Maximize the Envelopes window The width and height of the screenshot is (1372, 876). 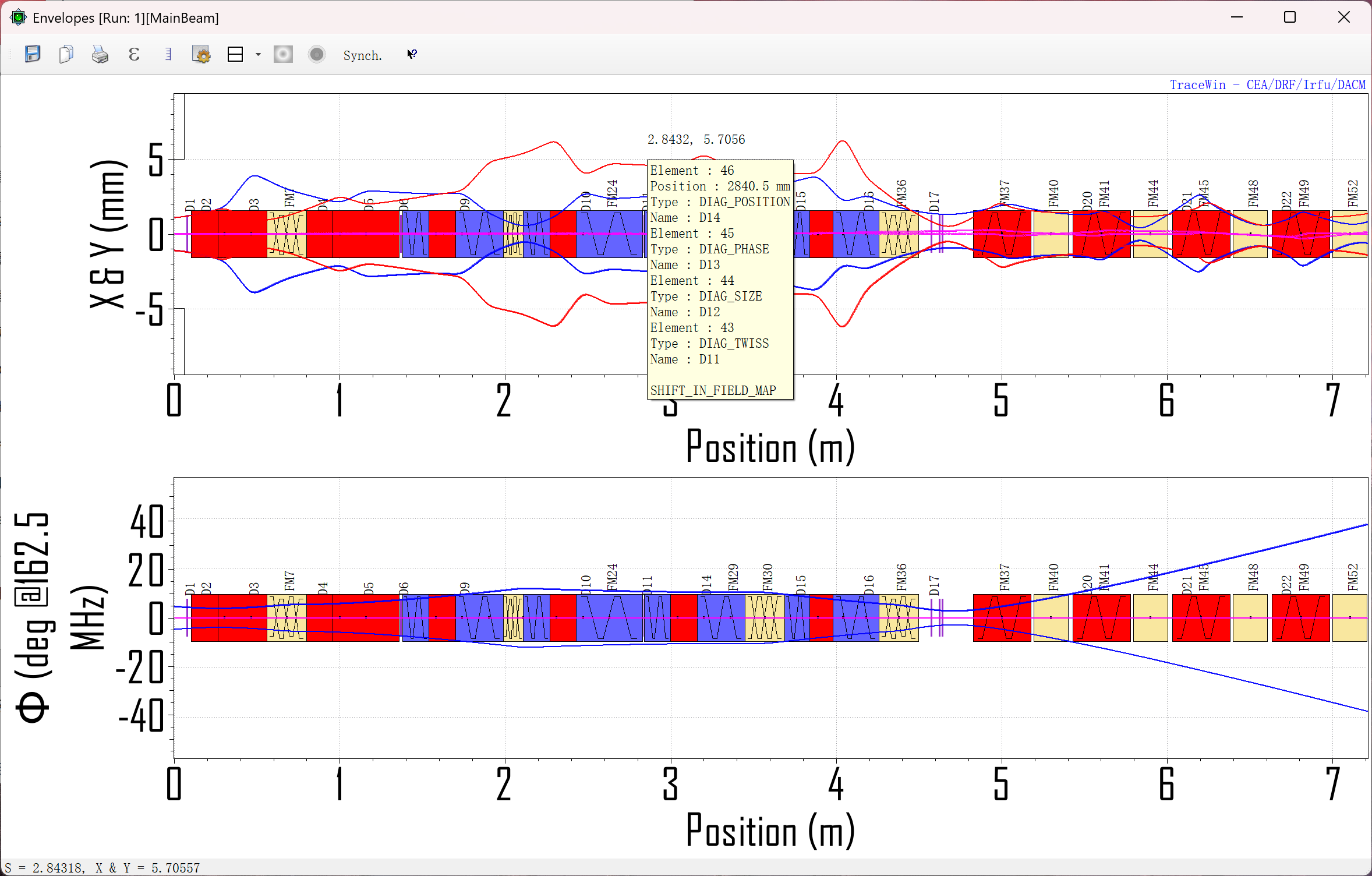(x=1290, y=17)
